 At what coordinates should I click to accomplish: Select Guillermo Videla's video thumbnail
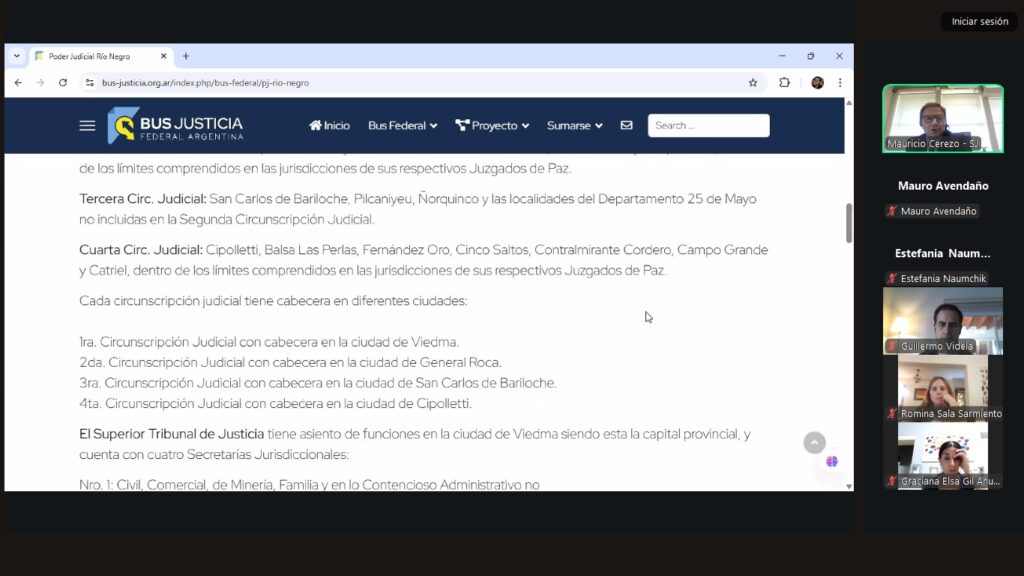pos(942,320)
